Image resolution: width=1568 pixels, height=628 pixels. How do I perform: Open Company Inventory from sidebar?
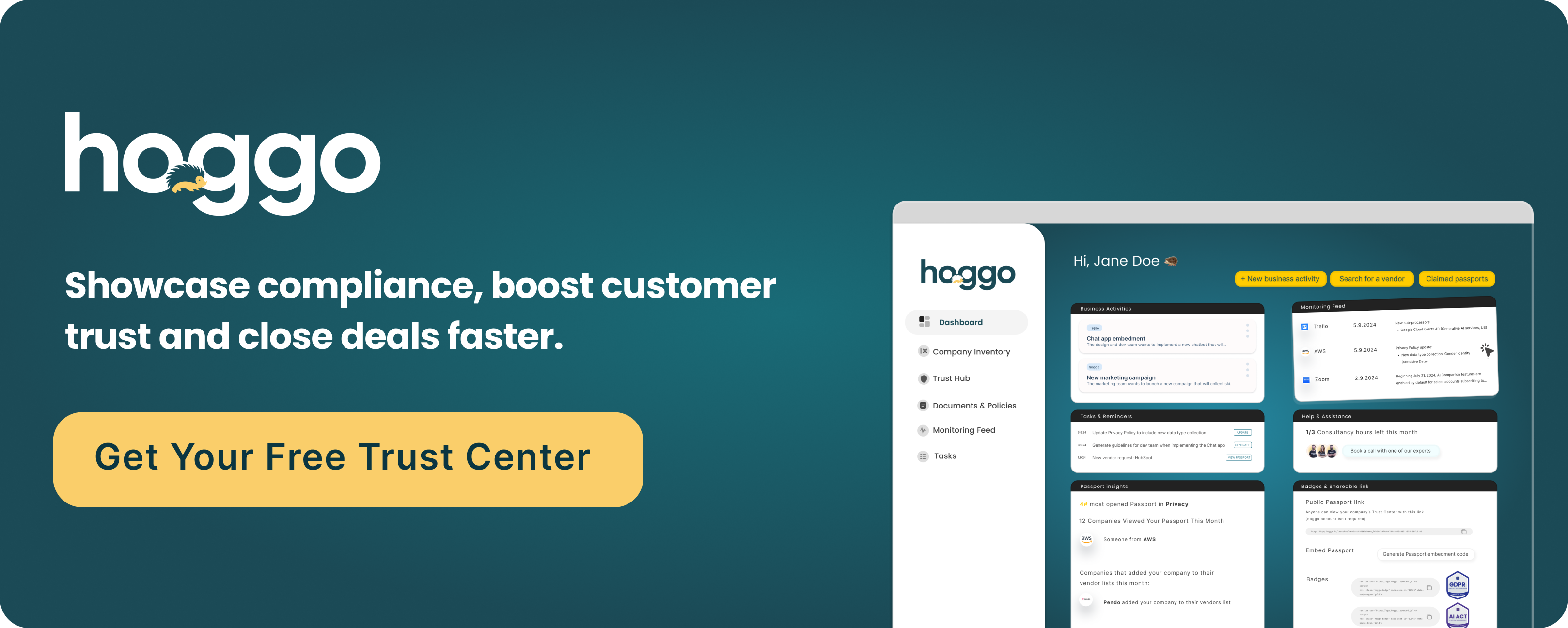[x=960, y=352]
